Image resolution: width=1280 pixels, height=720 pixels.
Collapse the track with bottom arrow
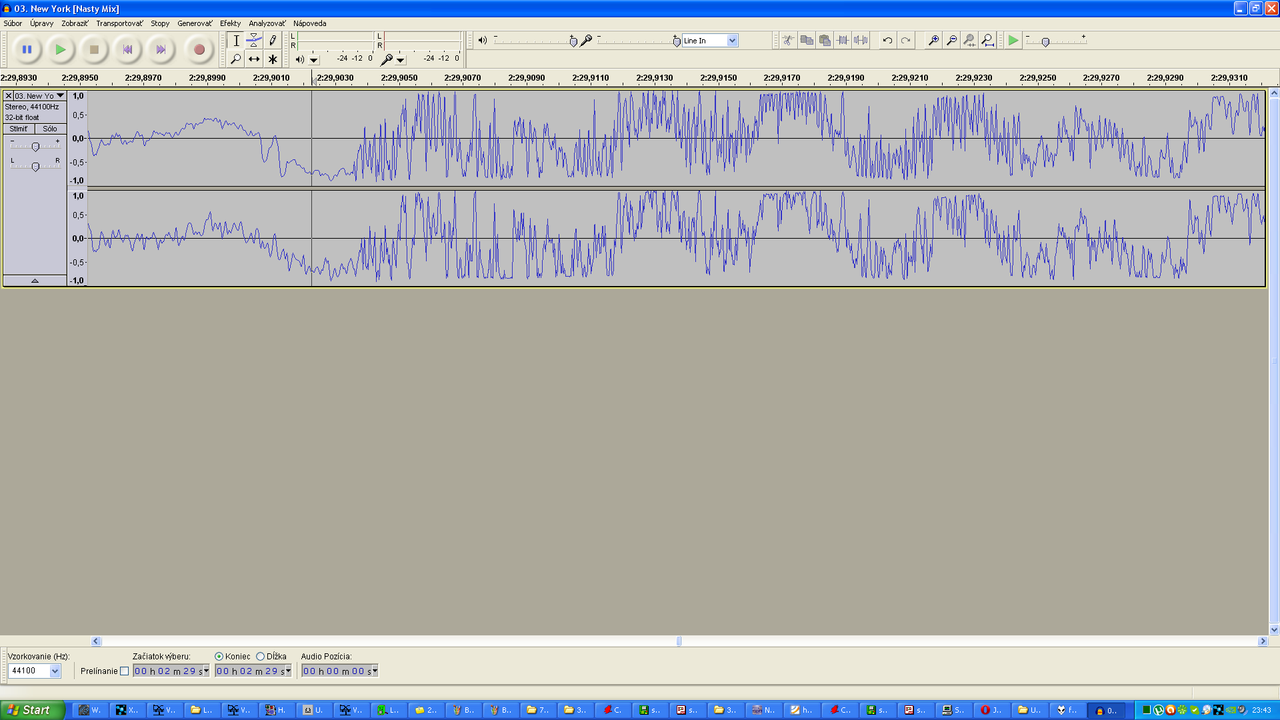coord(35,281)
